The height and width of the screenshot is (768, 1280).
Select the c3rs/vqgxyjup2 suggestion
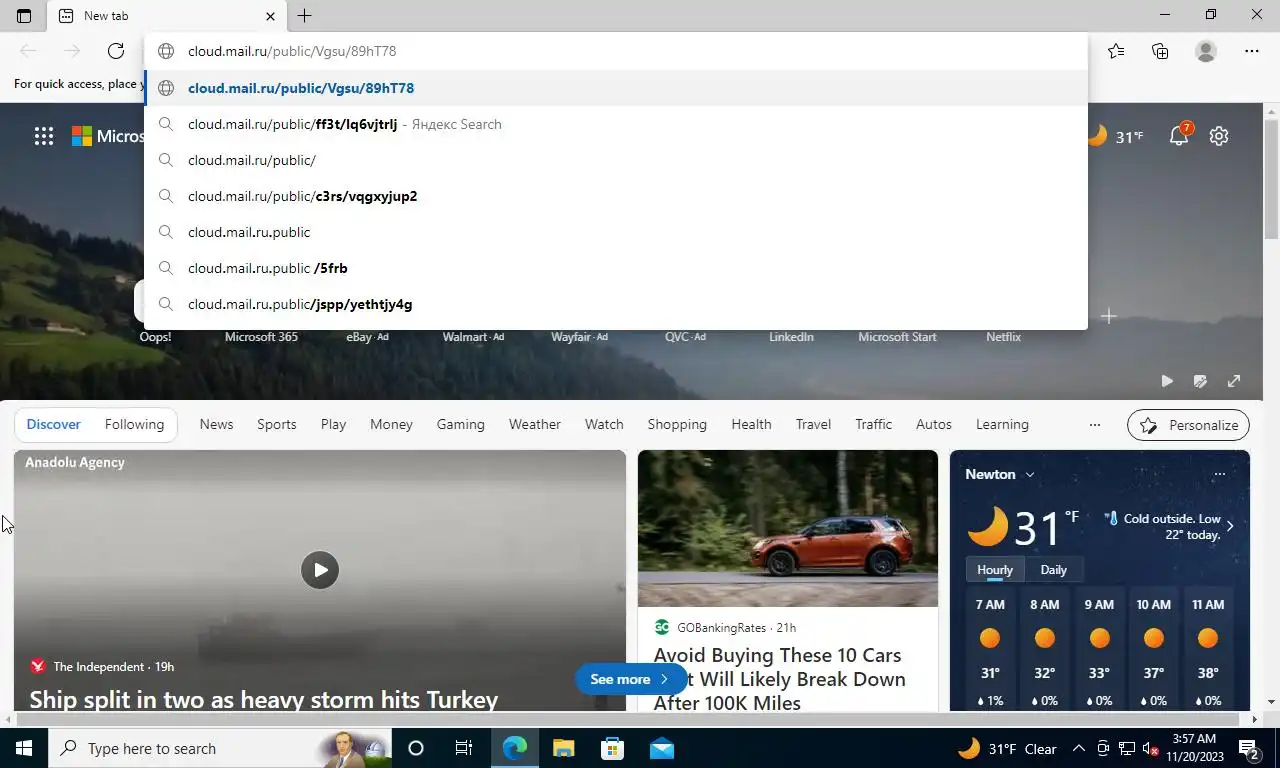click(x=616, y=196)
